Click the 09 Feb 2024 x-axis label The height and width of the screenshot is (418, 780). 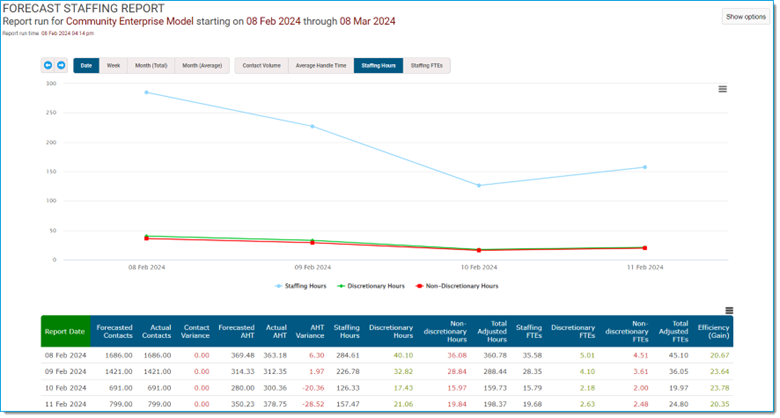click(x=312, y=267)
